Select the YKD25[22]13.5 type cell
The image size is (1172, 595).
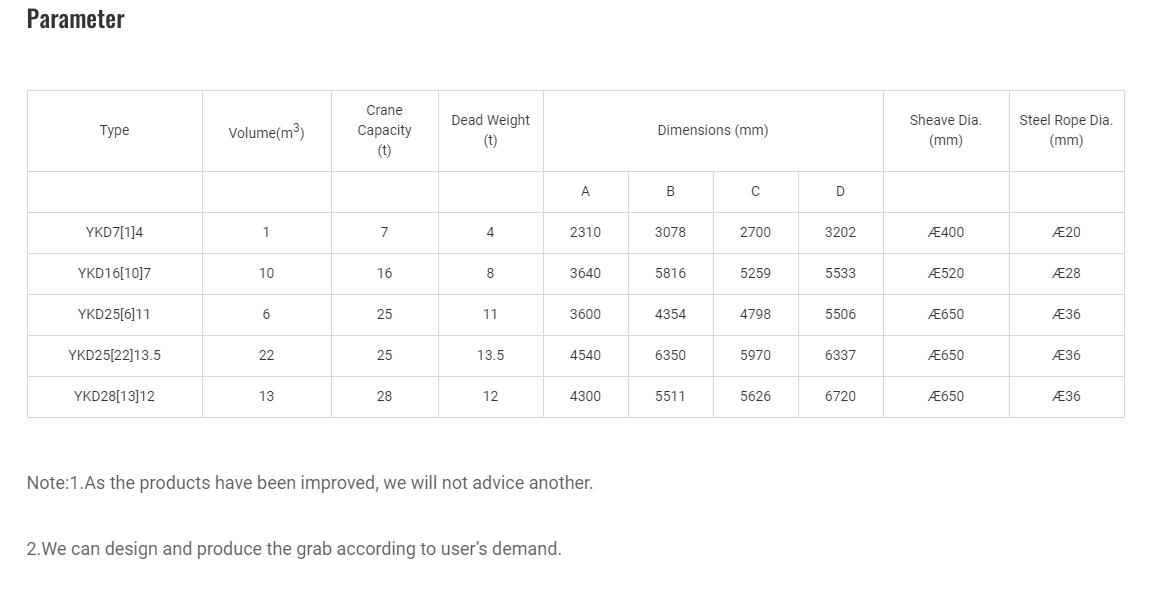[114, 355]
